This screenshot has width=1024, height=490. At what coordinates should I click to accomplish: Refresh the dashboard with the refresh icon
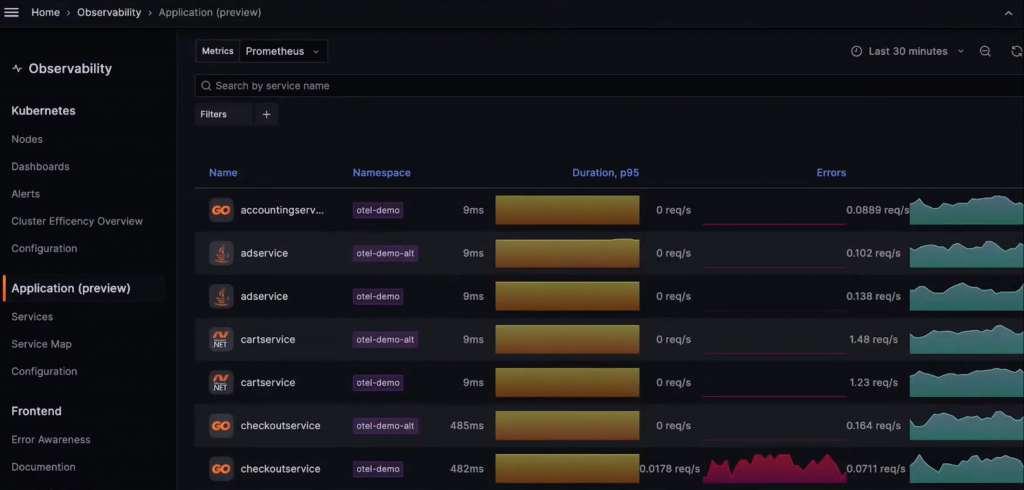coord(1017,51)
